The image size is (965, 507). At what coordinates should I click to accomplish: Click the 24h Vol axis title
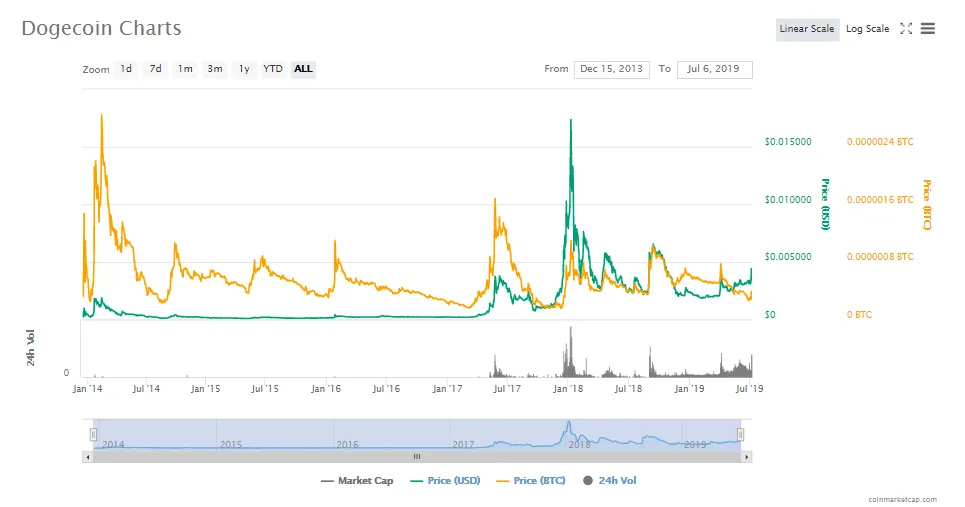point(30,348)
